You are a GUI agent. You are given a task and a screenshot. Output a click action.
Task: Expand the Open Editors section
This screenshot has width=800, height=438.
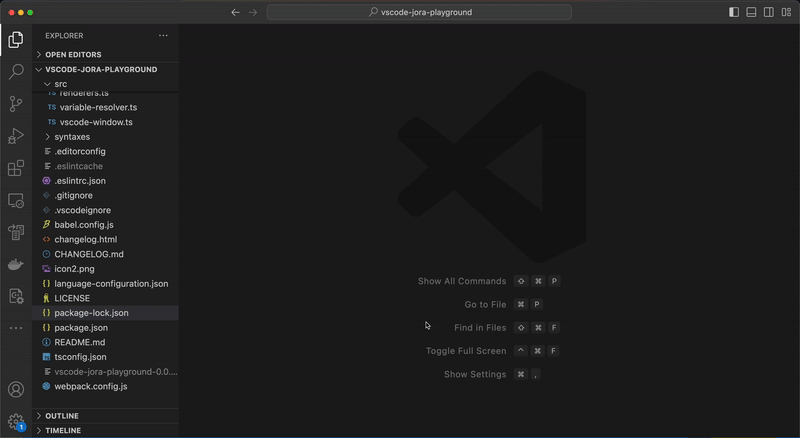coord(106,55)
